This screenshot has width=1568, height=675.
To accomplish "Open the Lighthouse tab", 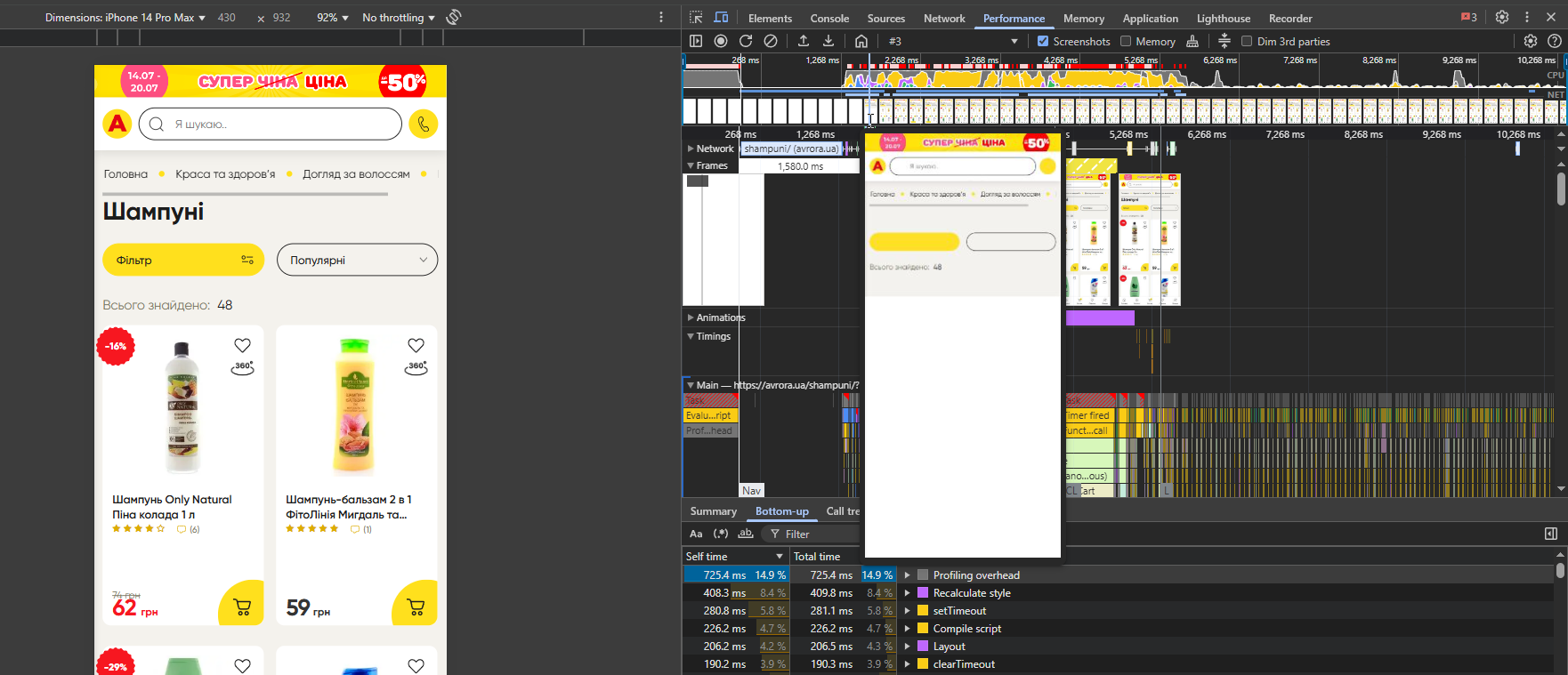I will click(1223, 18).
